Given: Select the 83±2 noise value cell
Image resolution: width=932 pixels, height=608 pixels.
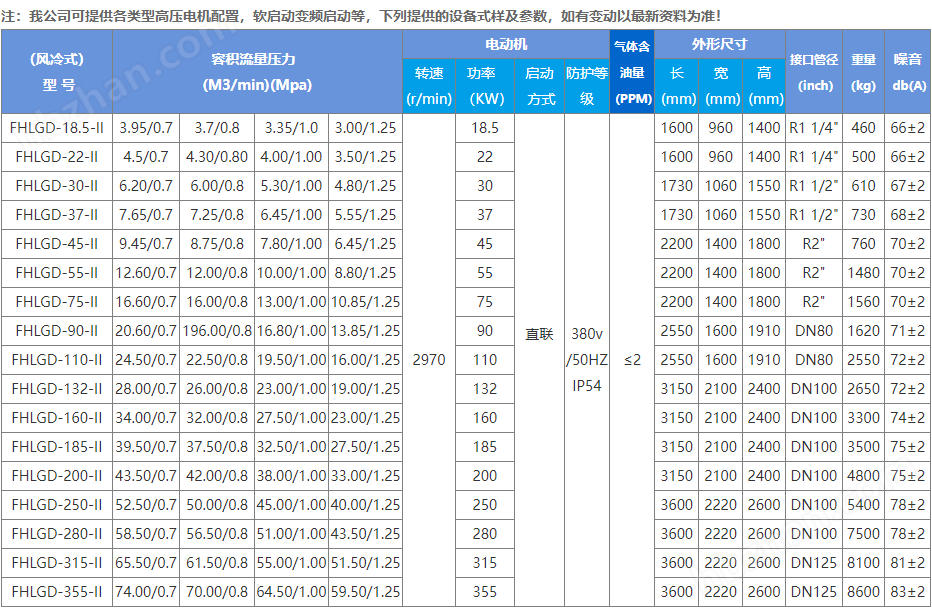Looking at the screenshot, I should (x=908, y=592).
